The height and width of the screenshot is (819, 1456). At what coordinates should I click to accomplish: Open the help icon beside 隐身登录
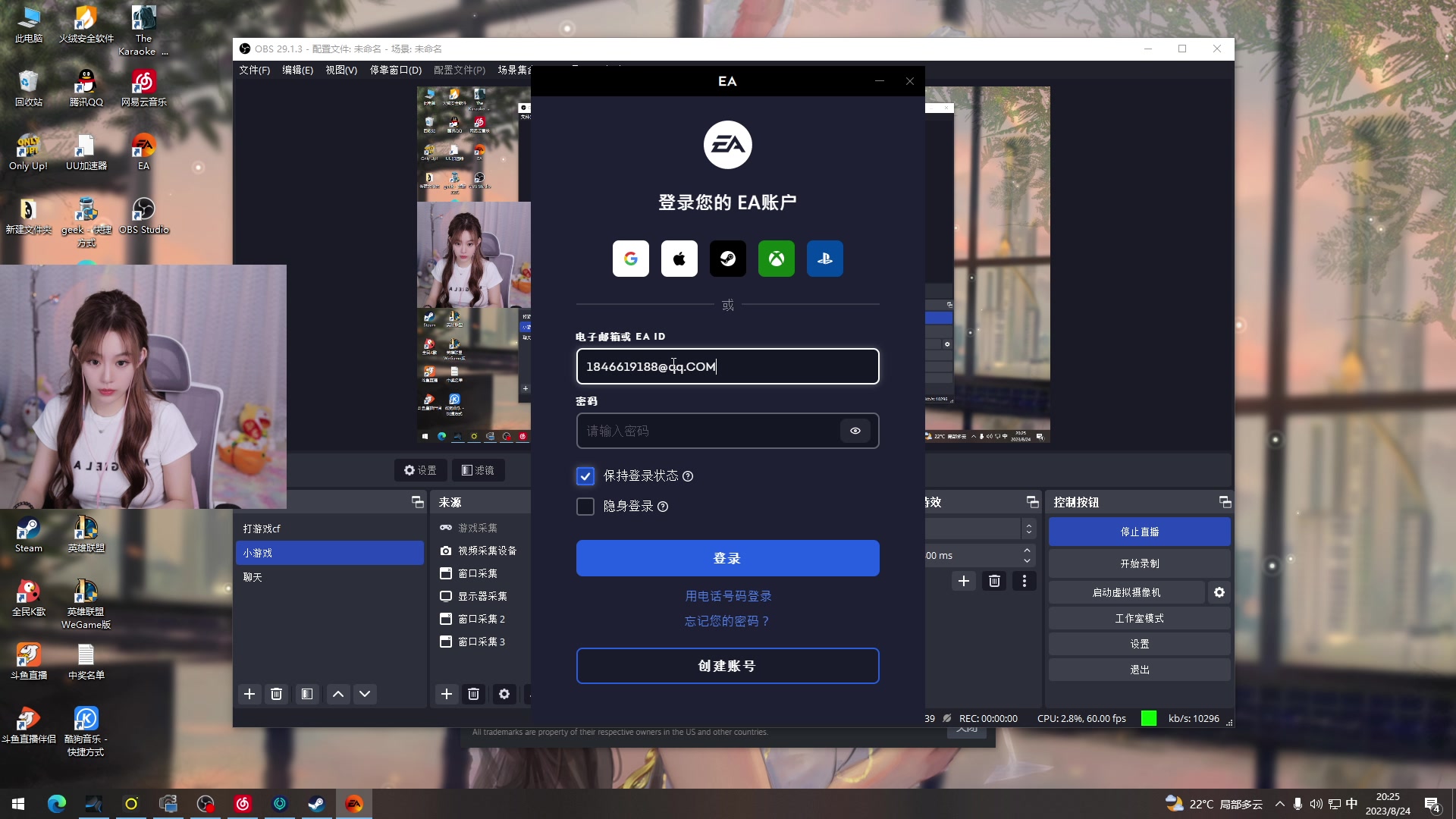tap(663, 507)
